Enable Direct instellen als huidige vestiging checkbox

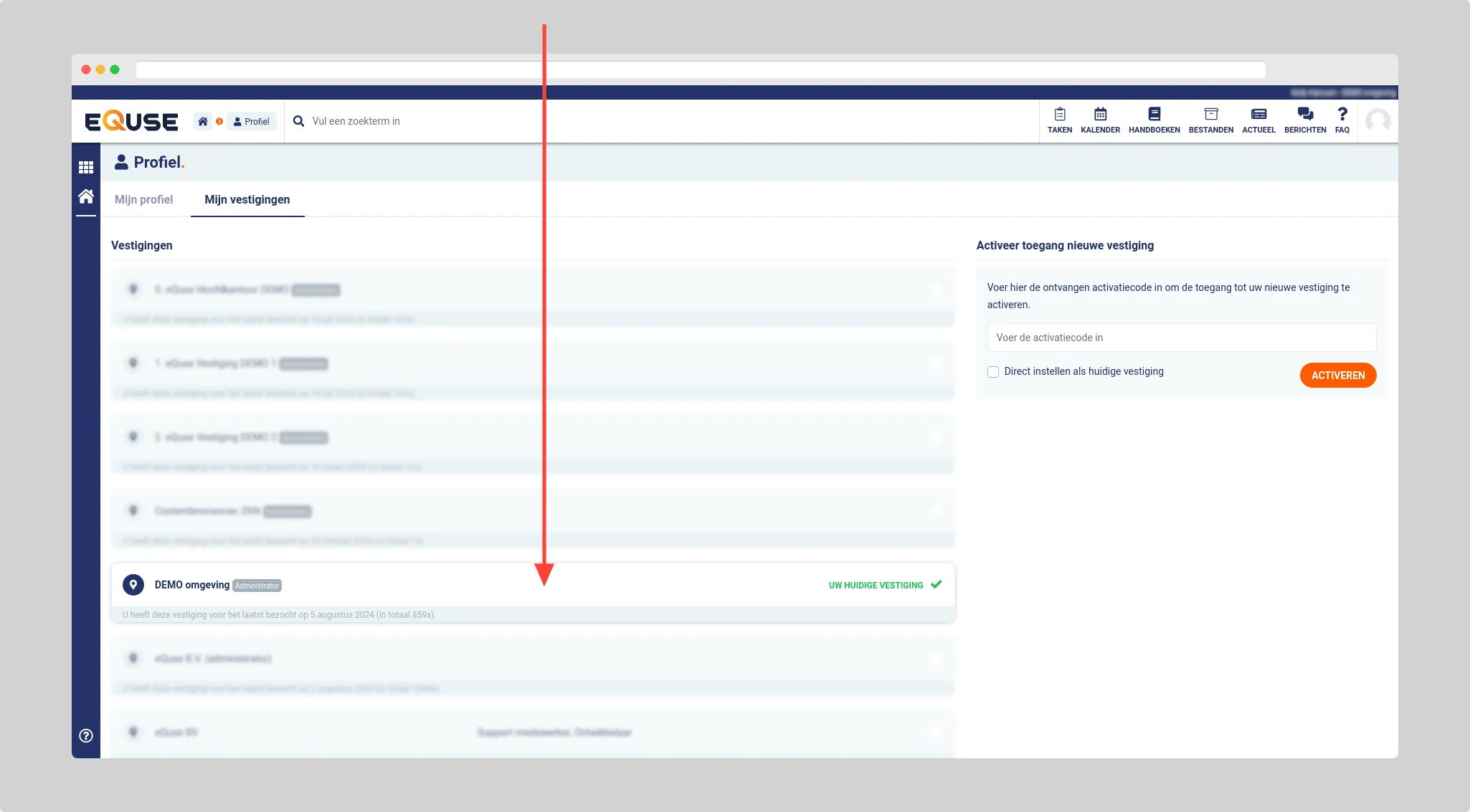pos(993,372)
